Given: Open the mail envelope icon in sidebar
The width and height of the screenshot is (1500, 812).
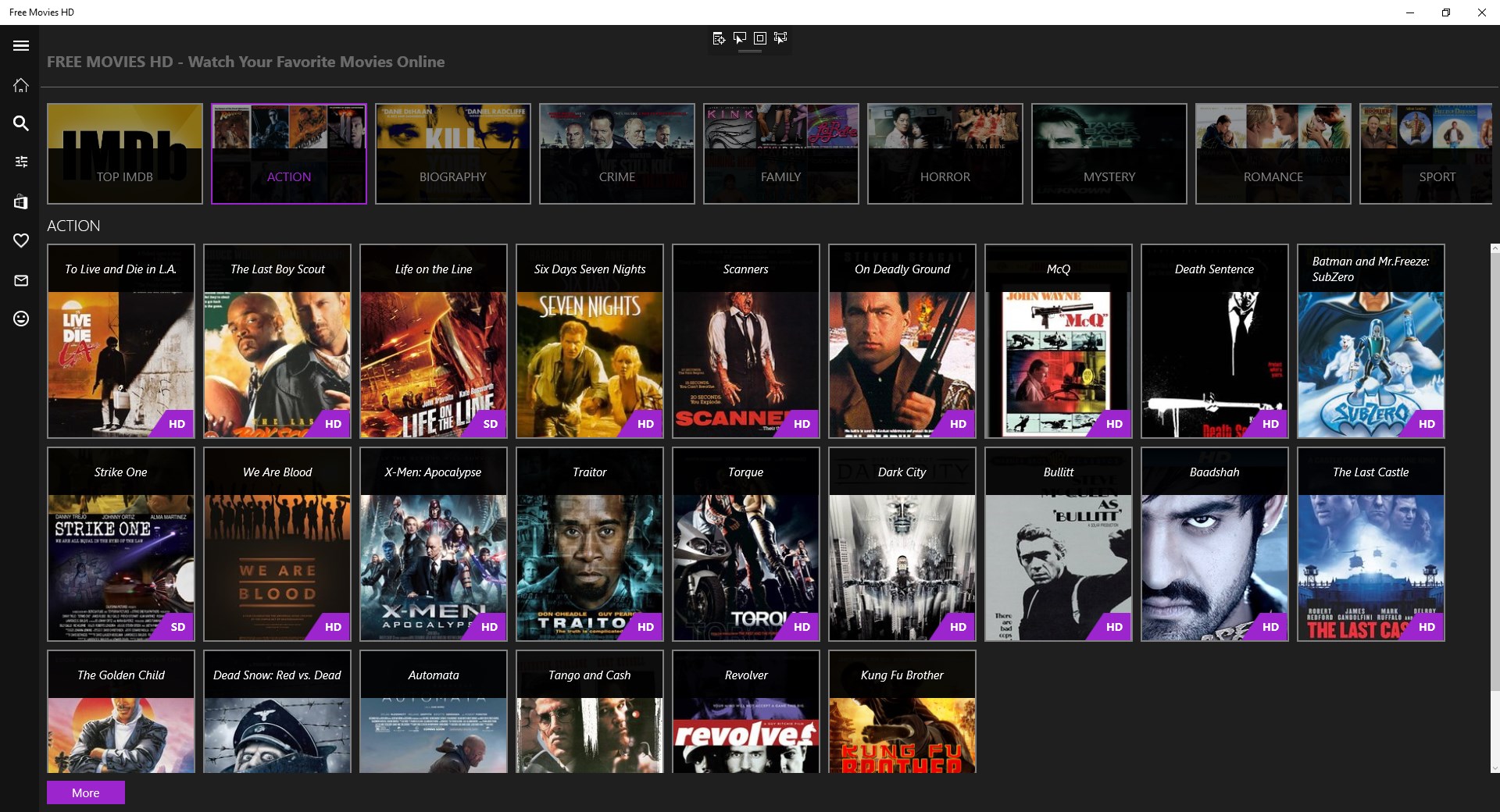Looking at the screenshot, I should 21,280.
